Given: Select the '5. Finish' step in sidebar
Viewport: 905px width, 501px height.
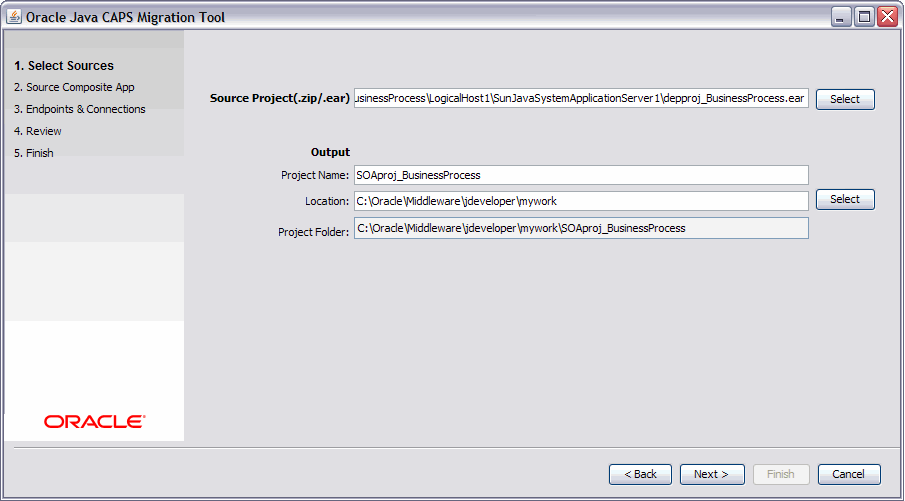Looking at the screenshot, I should (33, 153).
